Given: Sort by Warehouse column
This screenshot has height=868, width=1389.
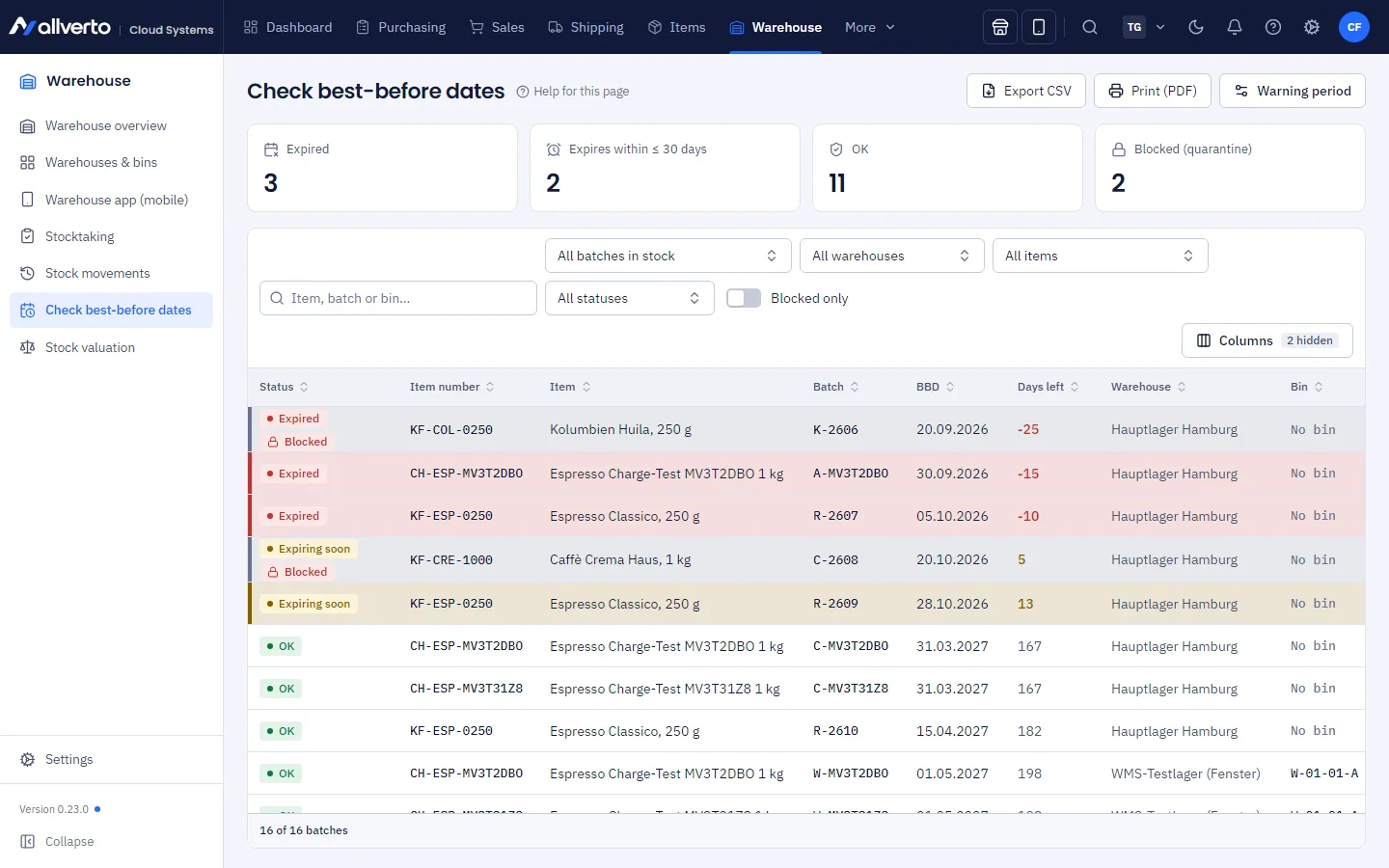Looking at the screenshot, I should (1148, 387).
